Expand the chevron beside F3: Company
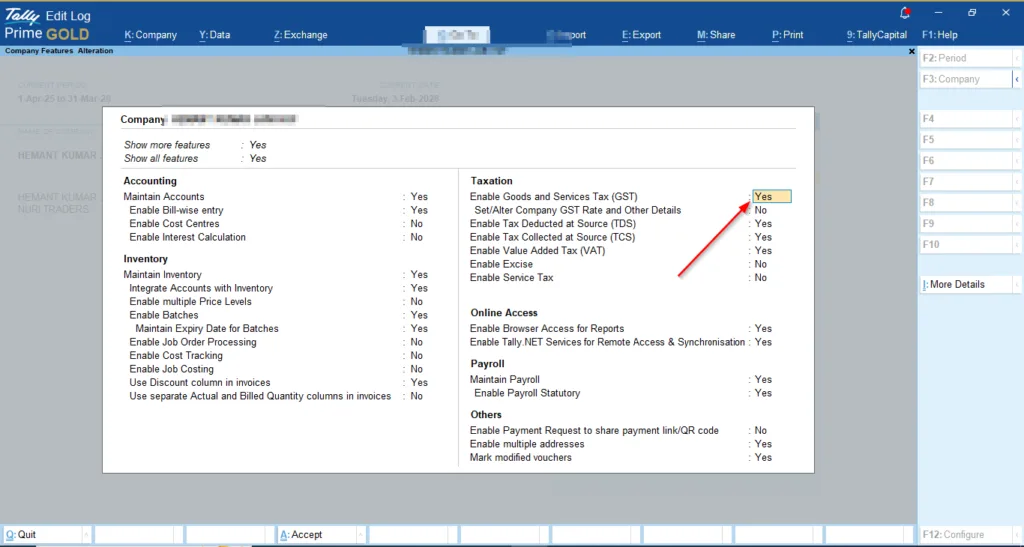The height and width of the screenshot is (547, 1024). point(1017,79)
